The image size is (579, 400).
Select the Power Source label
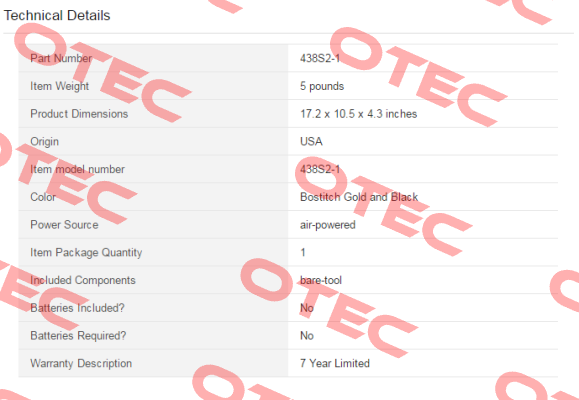tap(64, 225)
